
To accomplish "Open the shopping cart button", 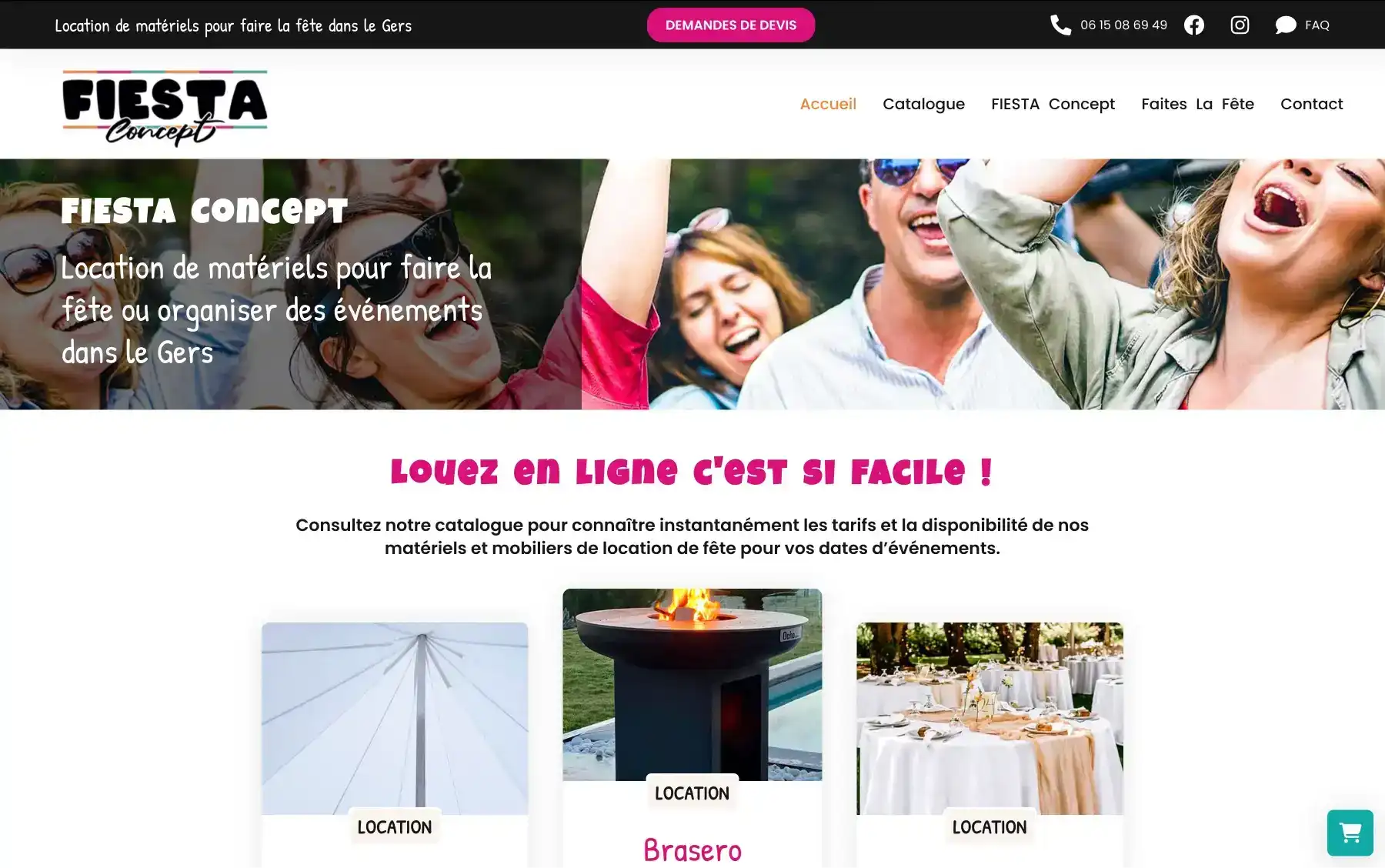I will (1350, 833).
